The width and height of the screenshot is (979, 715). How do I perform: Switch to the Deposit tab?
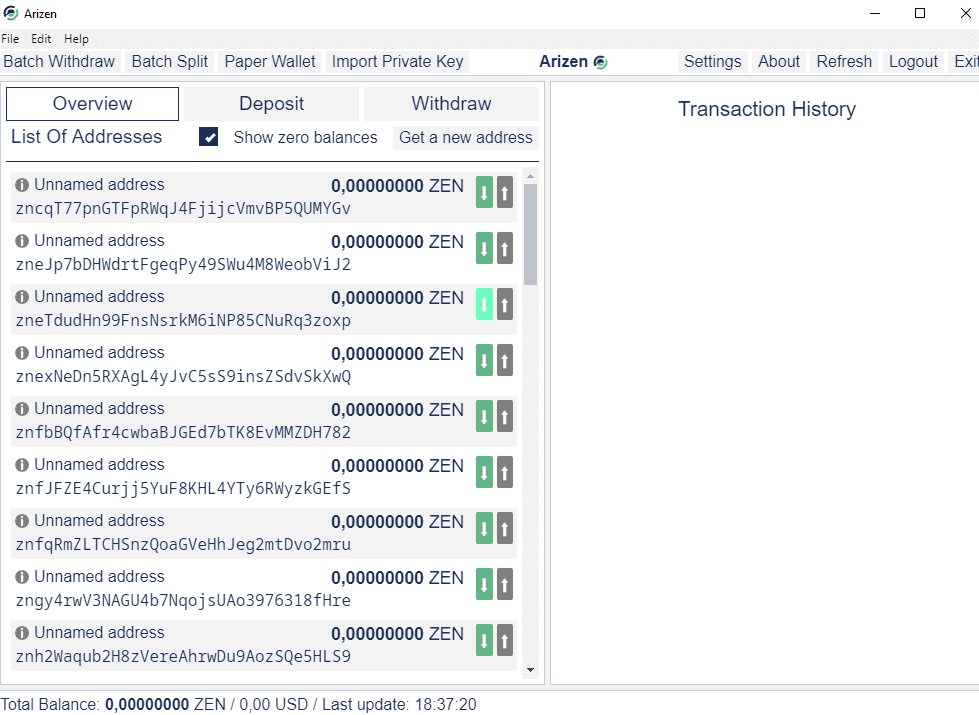point(272,104)
